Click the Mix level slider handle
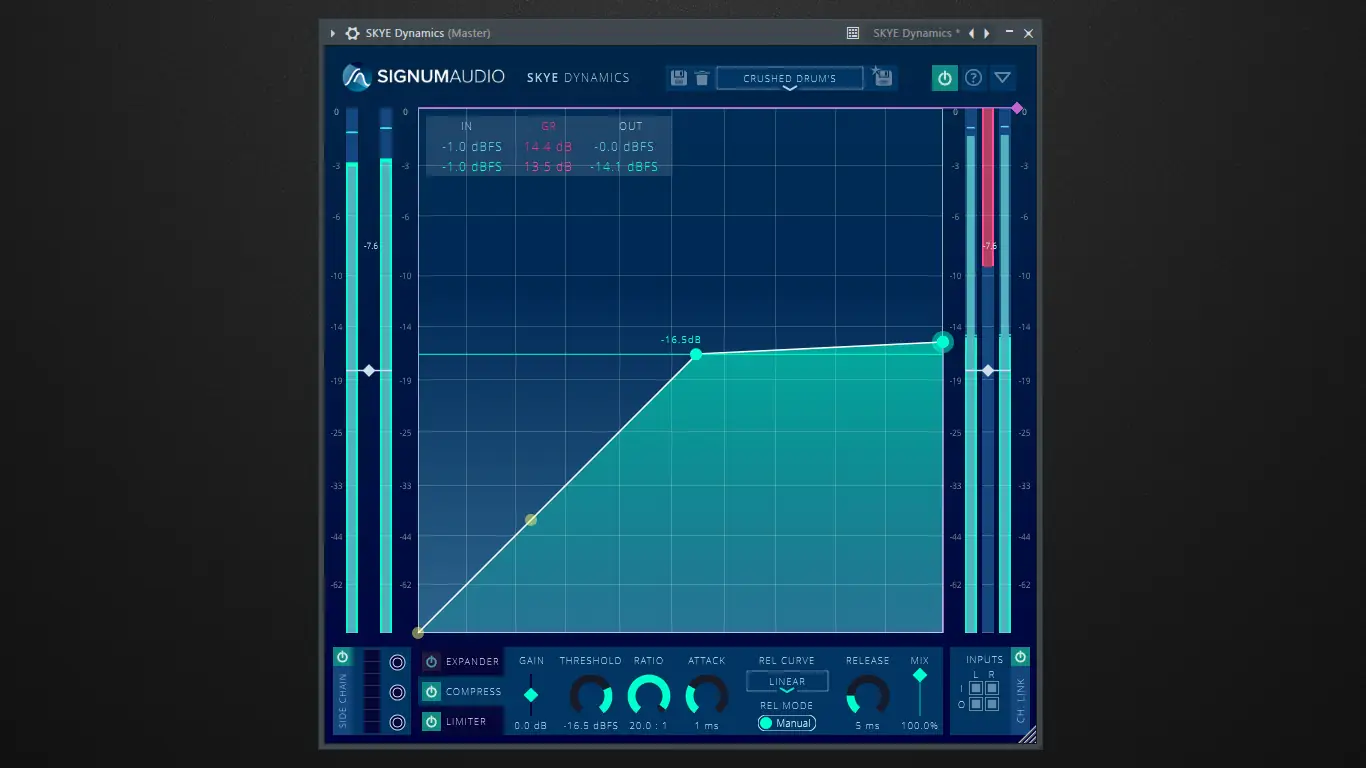Image resolution: width=1366 pixels, height=768 pixels. (920, 675)
